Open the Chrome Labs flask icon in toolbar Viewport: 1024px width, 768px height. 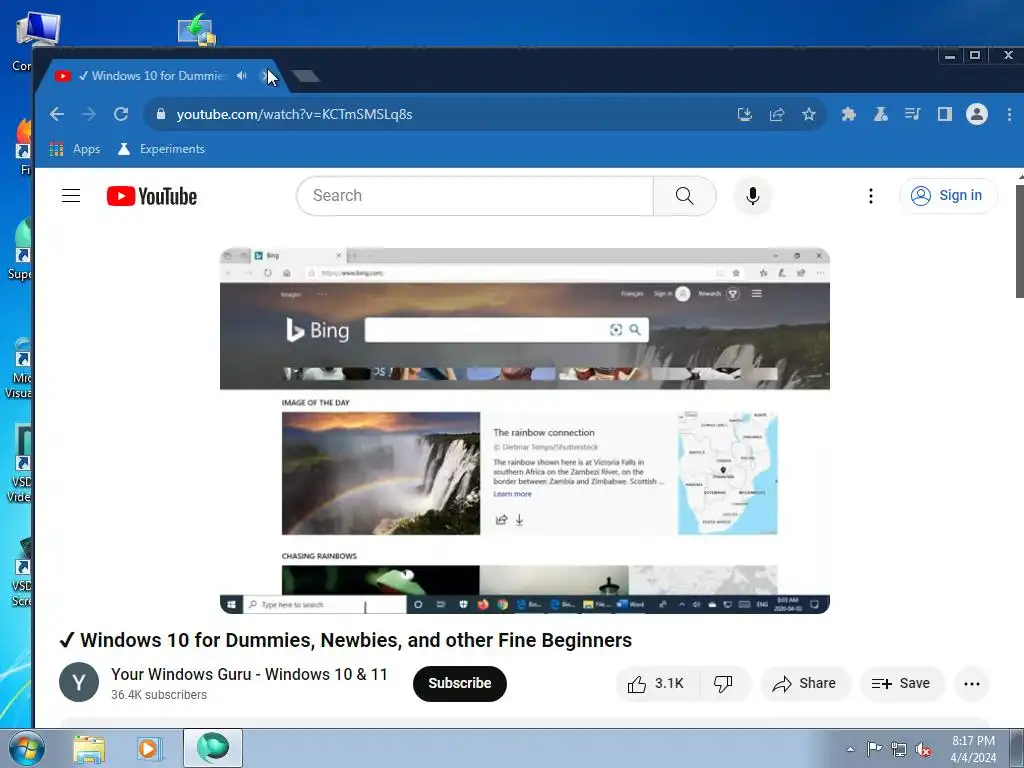click(x=880, y=114)
